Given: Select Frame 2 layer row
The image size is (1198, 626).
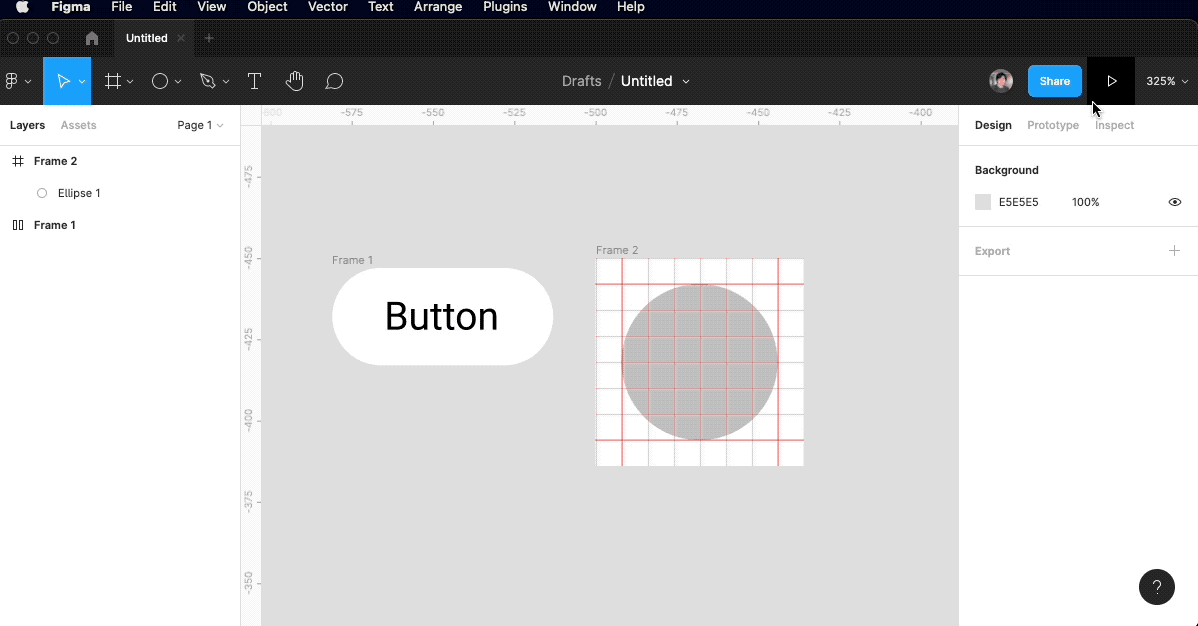Looking at the screenshot, I should pyautogui.click(x=120, y=161).
